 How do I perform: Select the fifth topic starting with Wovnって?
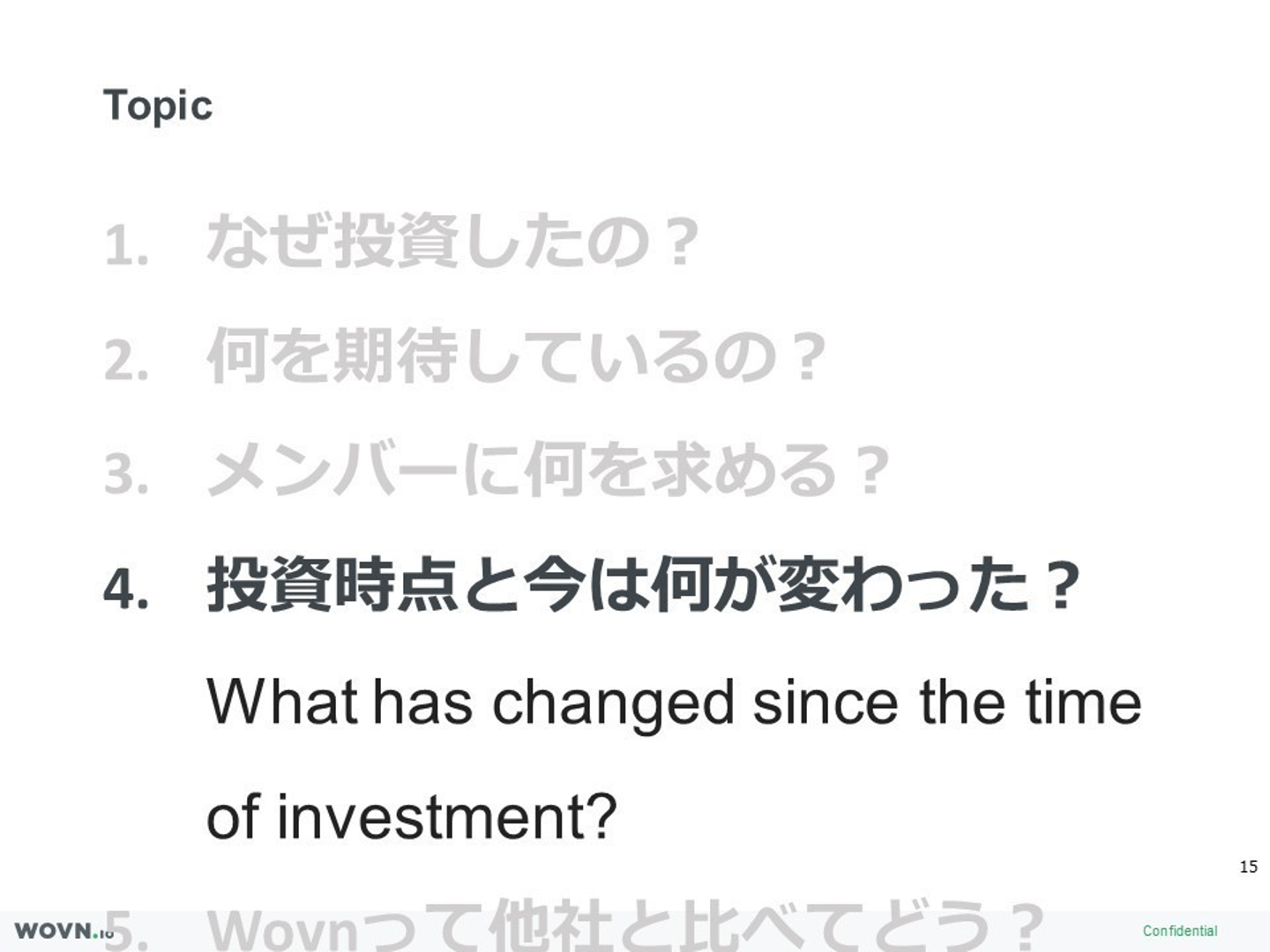(x=625, y=927)
